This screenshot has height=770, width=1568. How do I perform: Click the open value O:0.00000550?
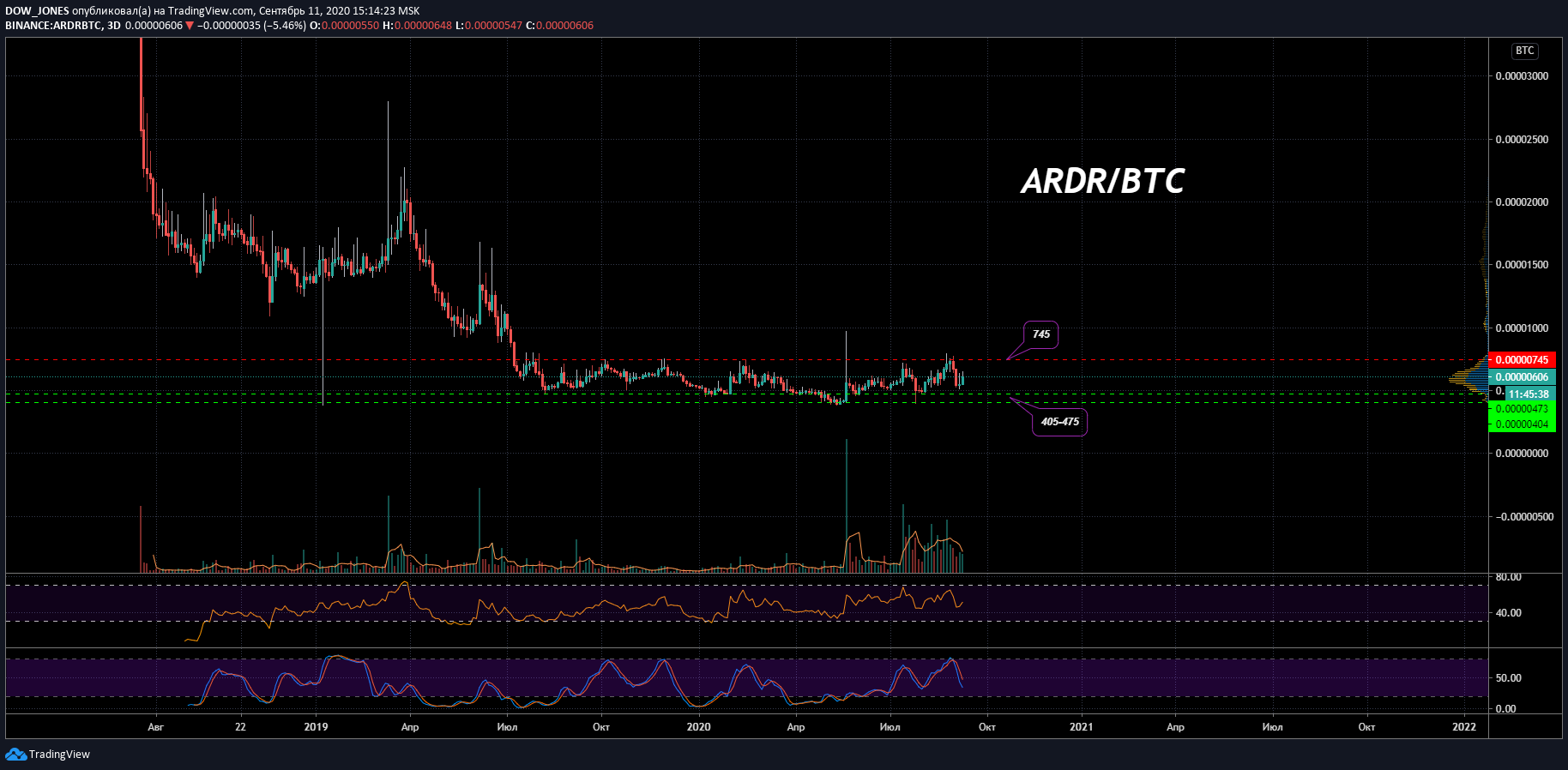tap(344, 26)
